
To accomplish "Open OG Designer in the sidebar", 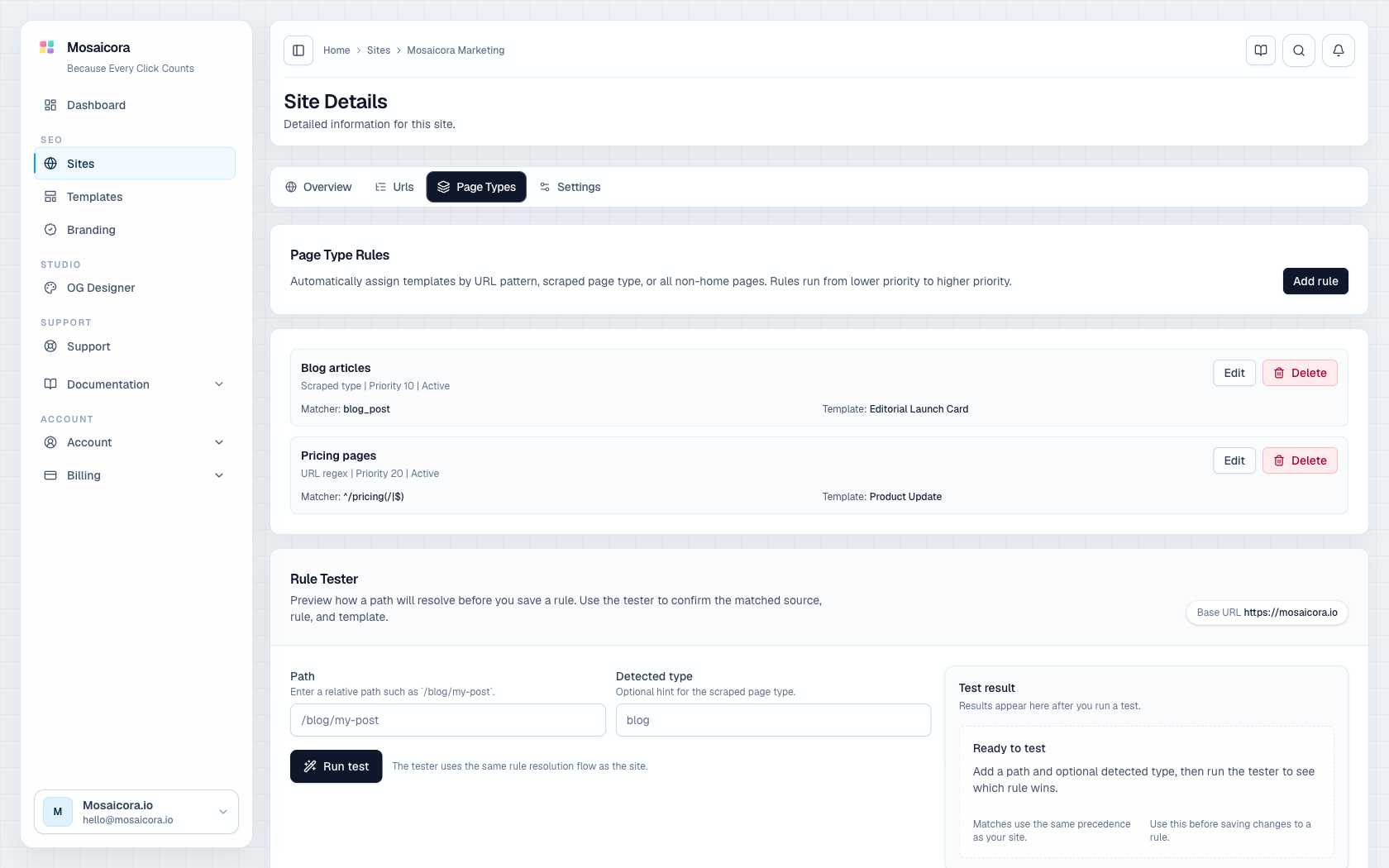I will (135, 288).
